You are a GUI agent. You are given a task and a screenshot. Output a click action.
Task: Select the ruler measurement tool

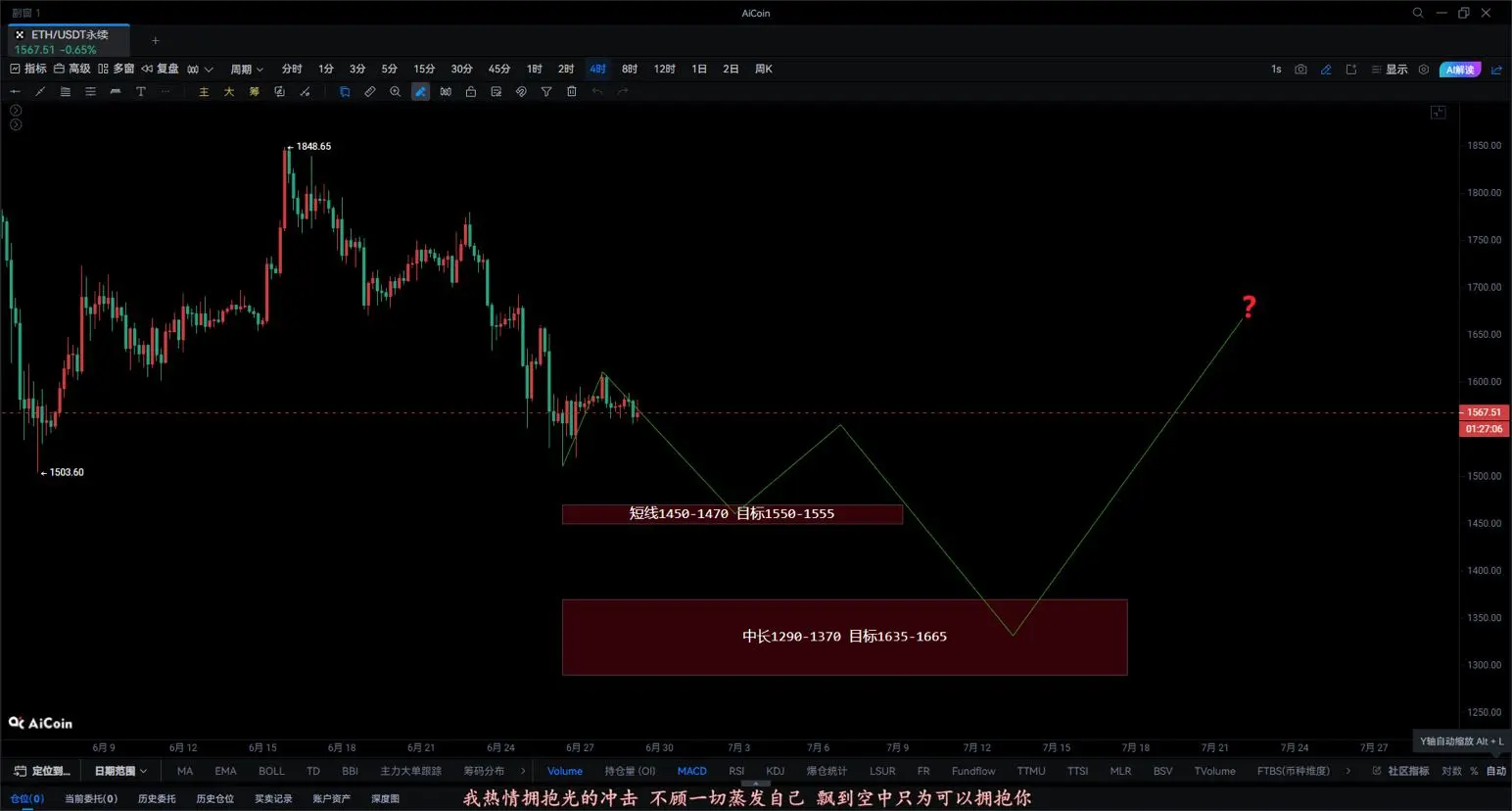coord(370,92)
